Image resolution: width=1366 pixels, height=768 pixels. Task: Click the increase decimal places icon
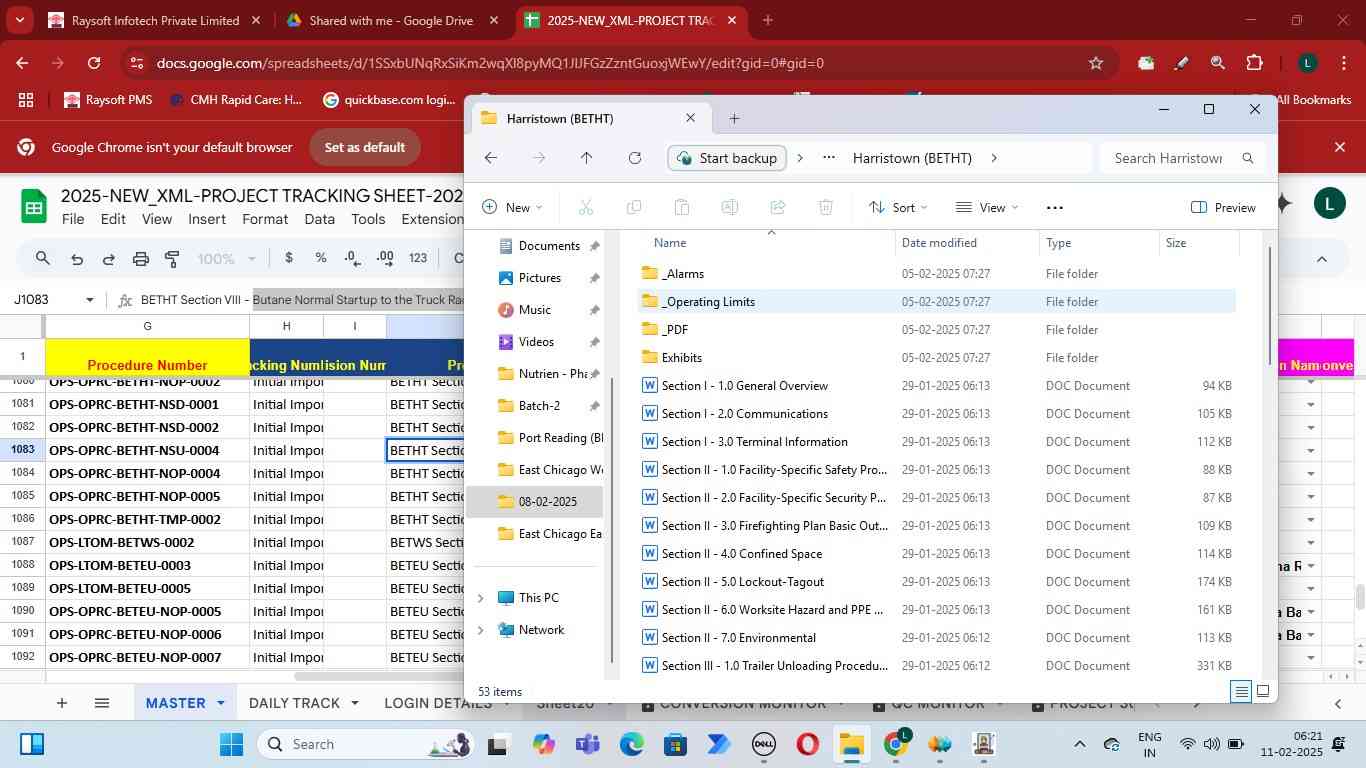point(385,258)
